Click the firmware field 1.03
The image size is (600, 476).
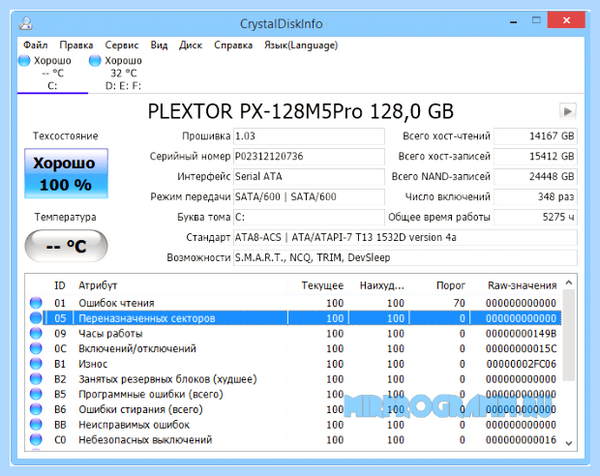308,136
